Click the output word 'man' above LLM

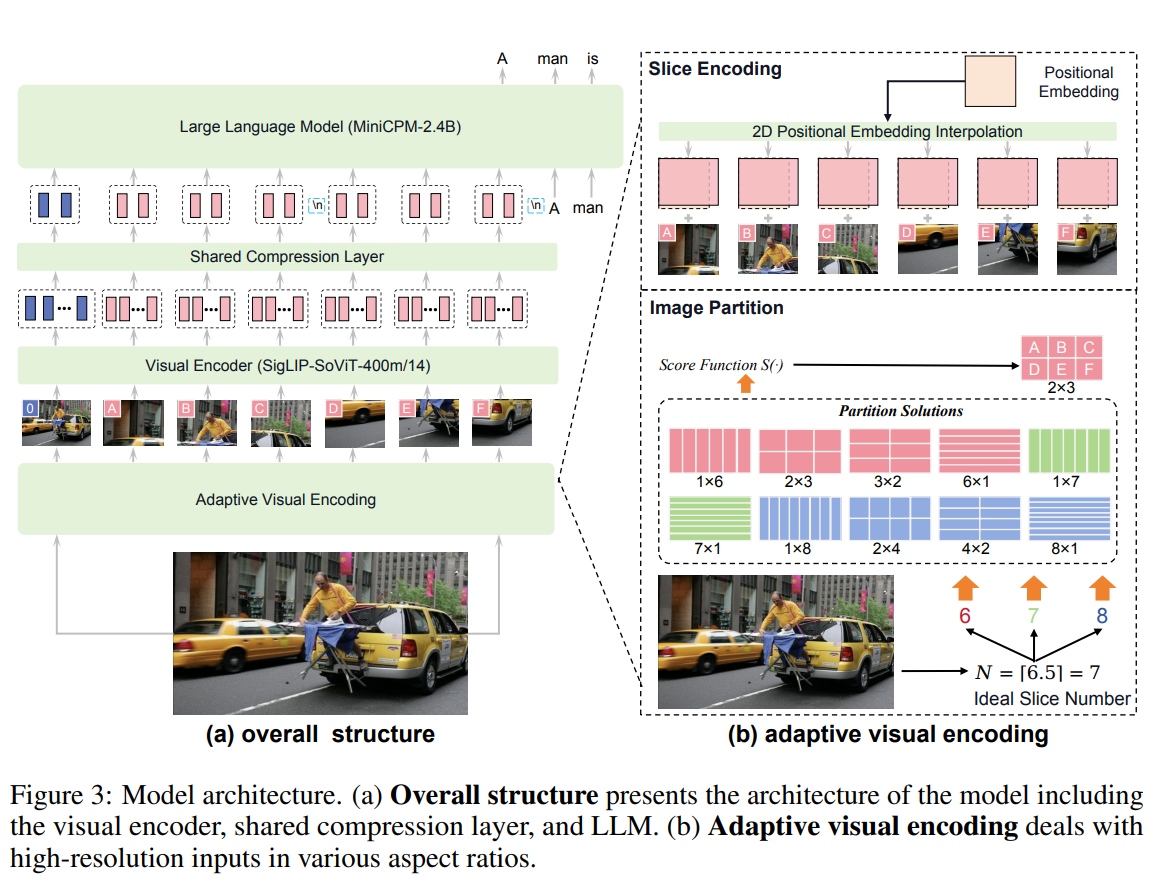(552, 59)
